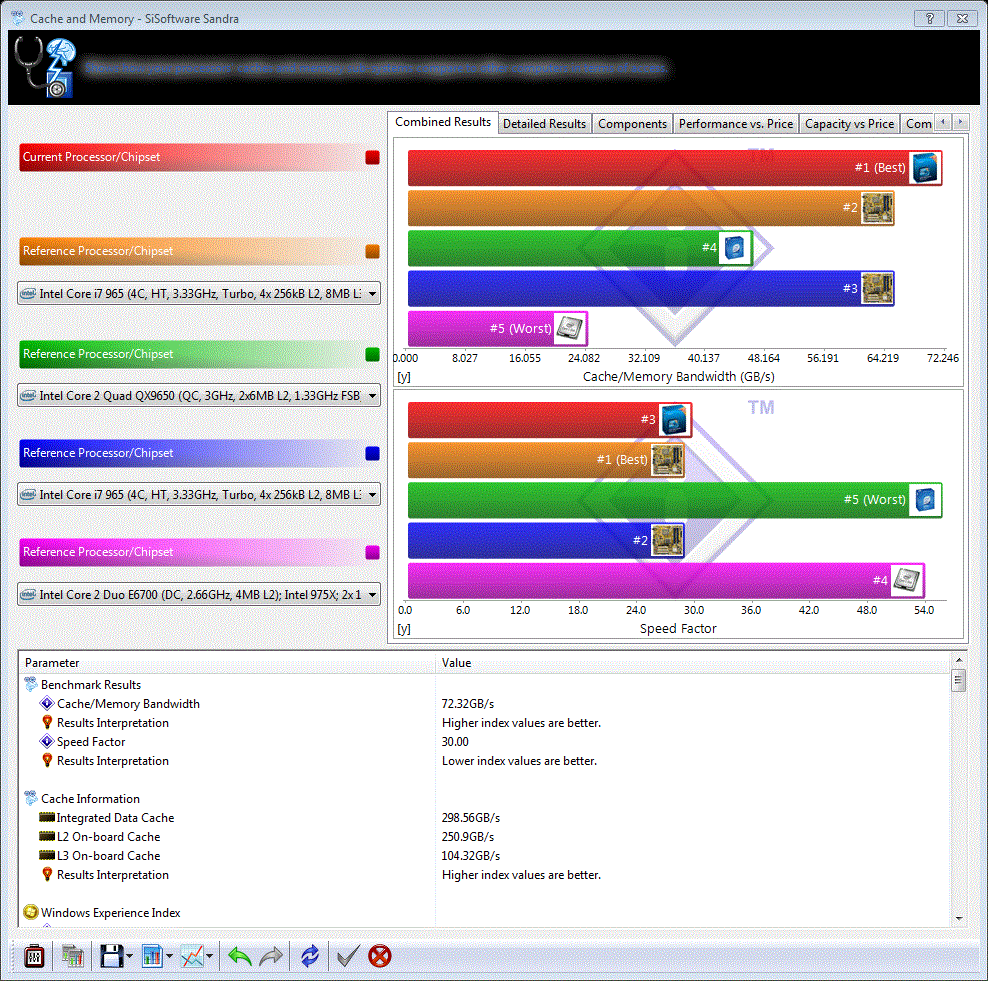The image size is (988, 981).
Task: Open the bar chart icon dropdown arrow
Action: [x=169, y=956]
